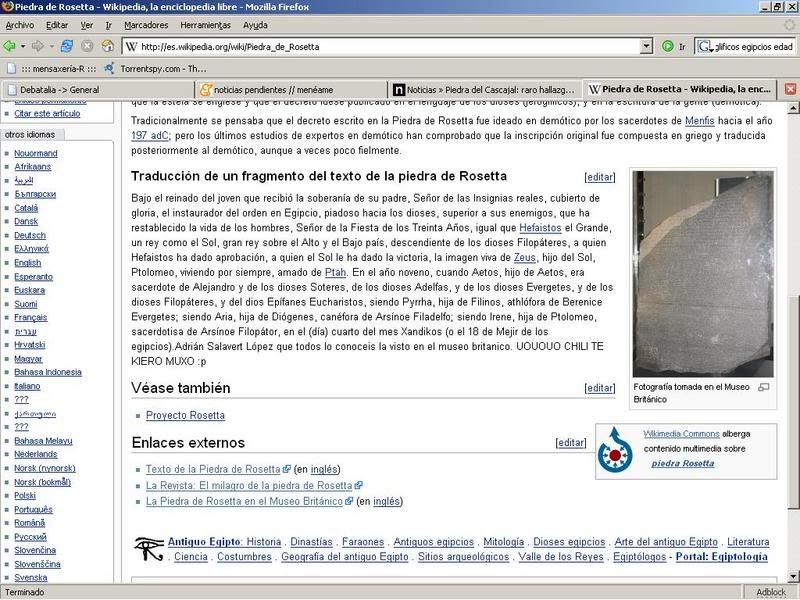Image resolution: width=800 pixels, height=600 pixels.
Task: Click the Forward arrow button
Action: click(x=38, y=46)
